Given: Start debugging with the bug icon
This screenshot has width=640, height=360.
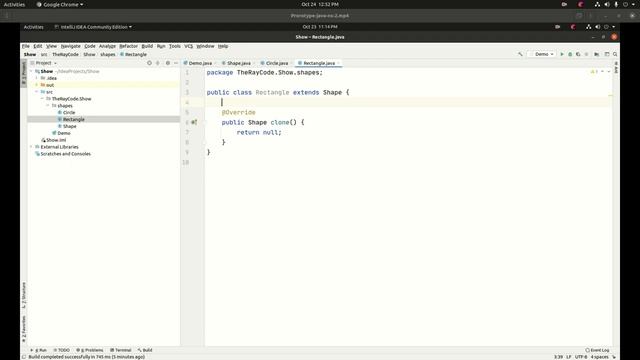Looking at the screenshot, I should [x=570, y=54].
